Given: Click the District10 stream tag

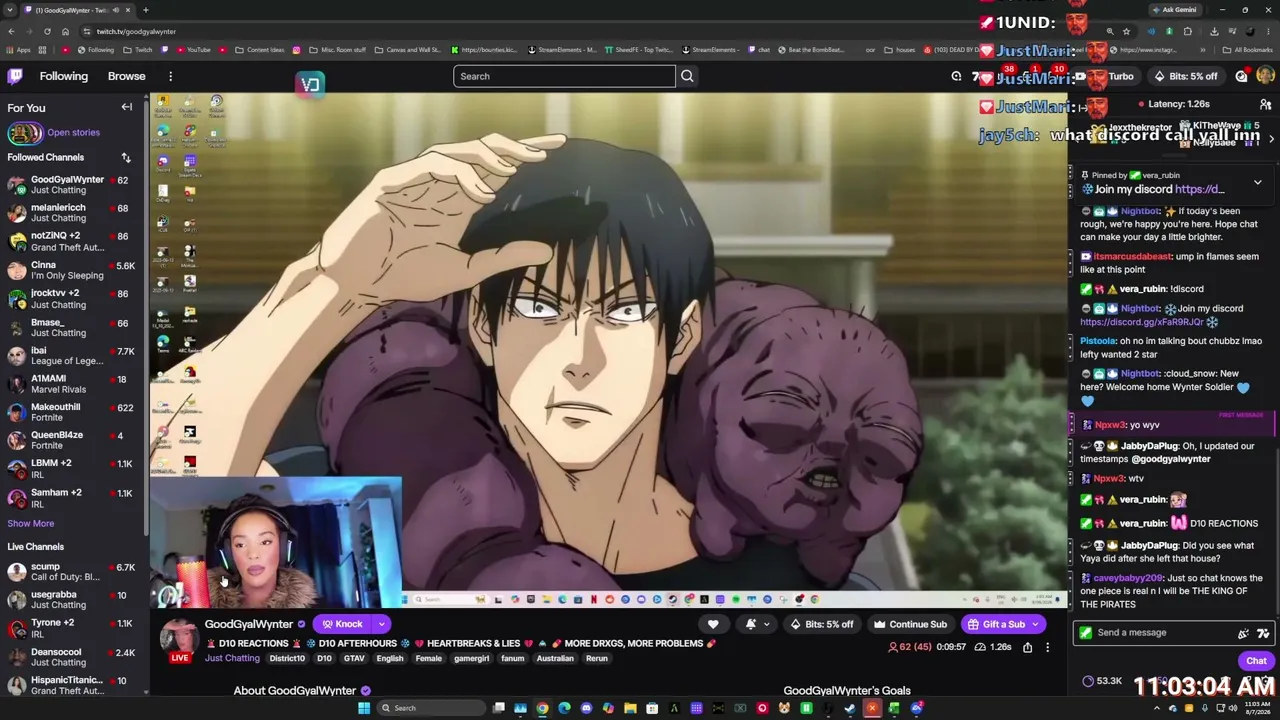Looking at the screenshot, I should coord(287,658).
